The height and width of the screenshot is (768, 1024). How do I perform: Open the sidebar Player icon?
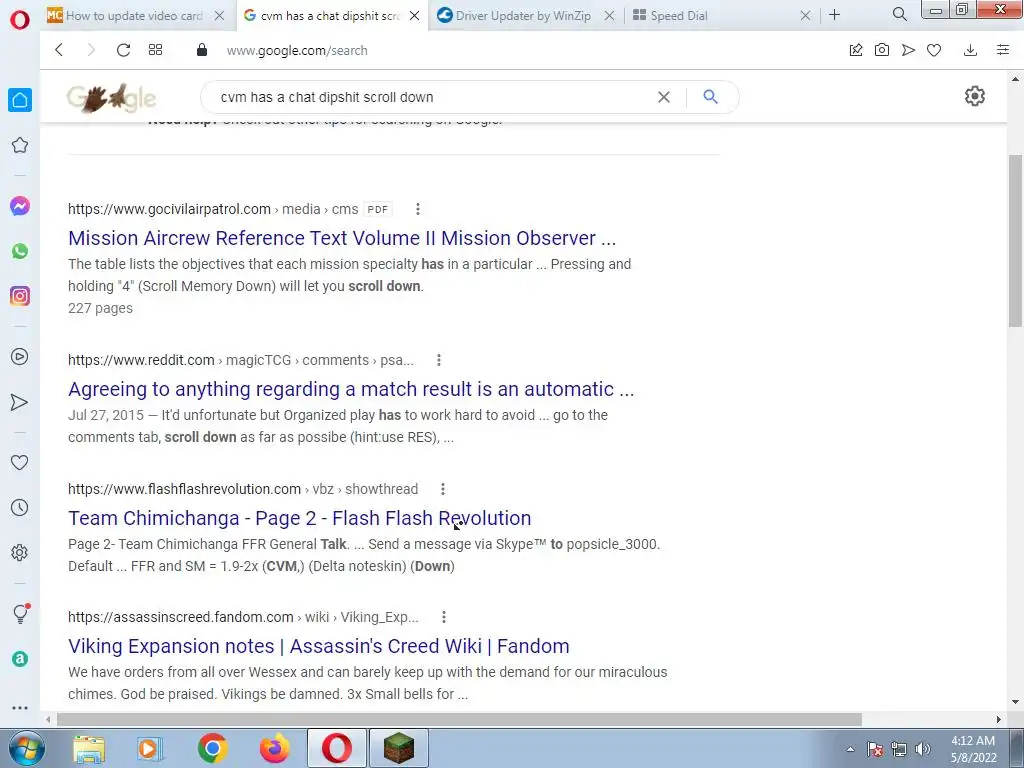(20, 357)
